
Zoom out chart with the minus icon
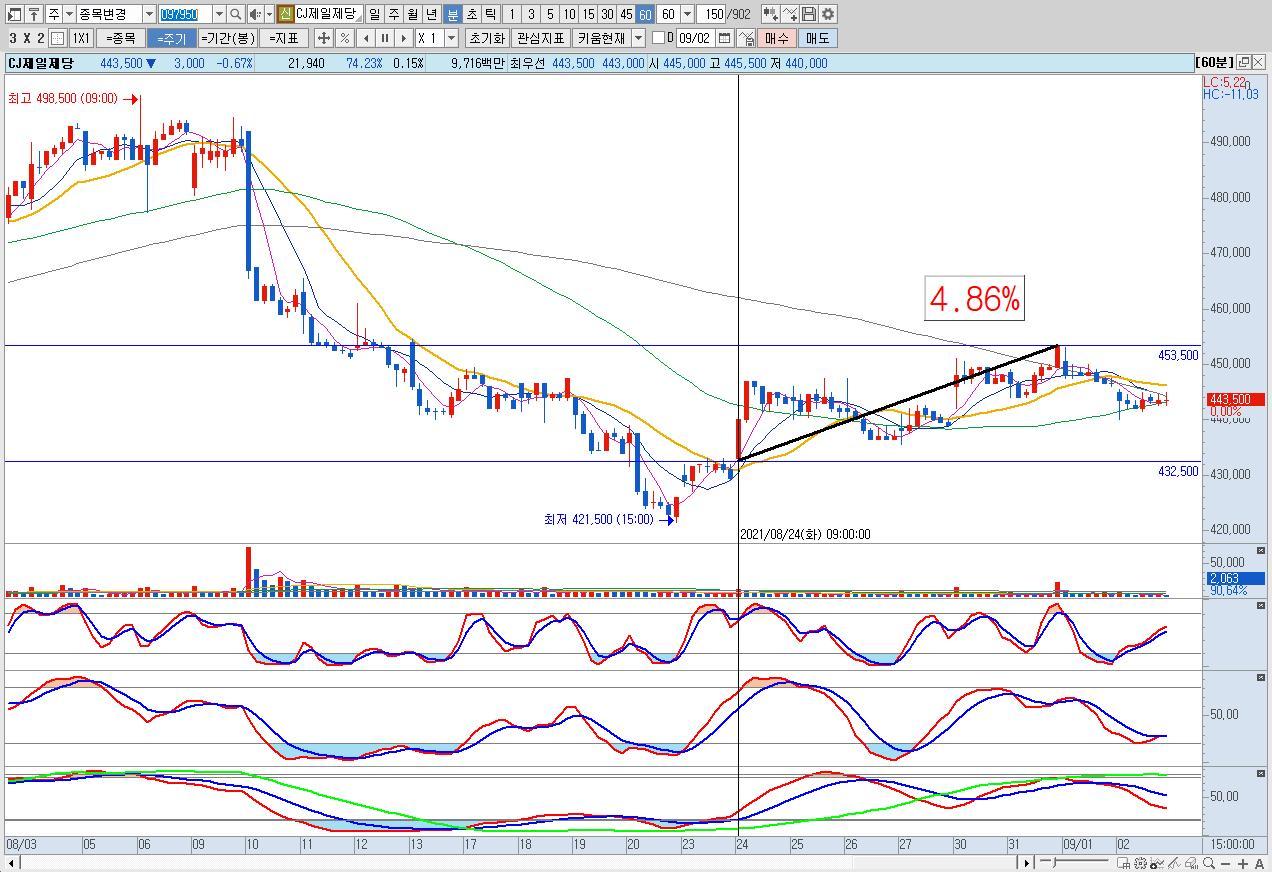click(x=1227, y=863)
